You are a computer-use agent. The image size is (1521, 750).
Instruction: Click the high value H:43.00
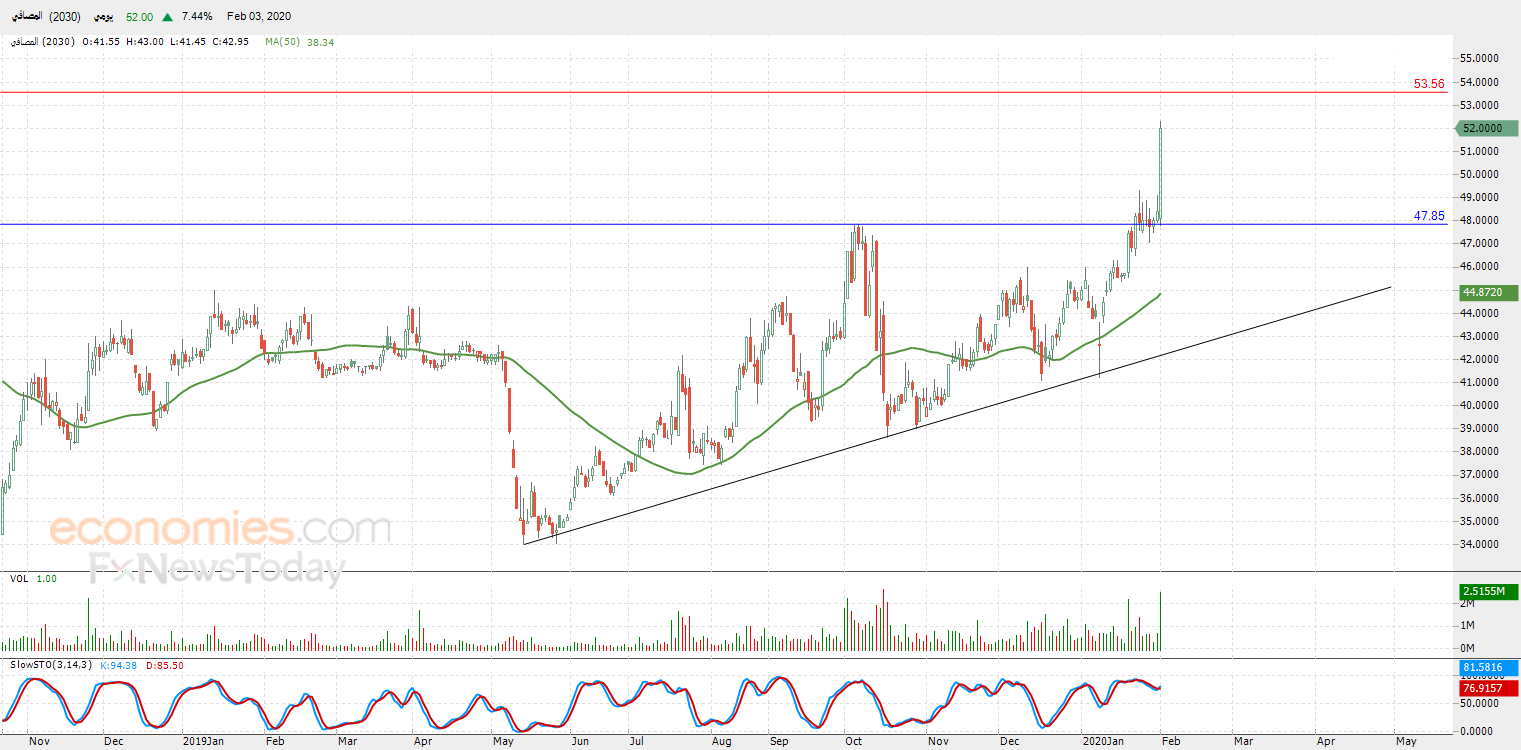[146, 42]
